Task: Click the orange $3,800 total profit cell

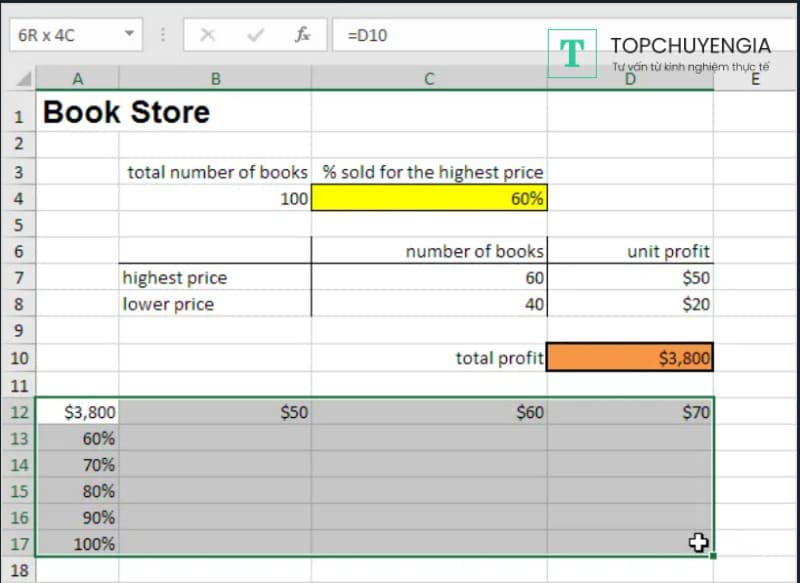Action: click(x=630, y=358)
